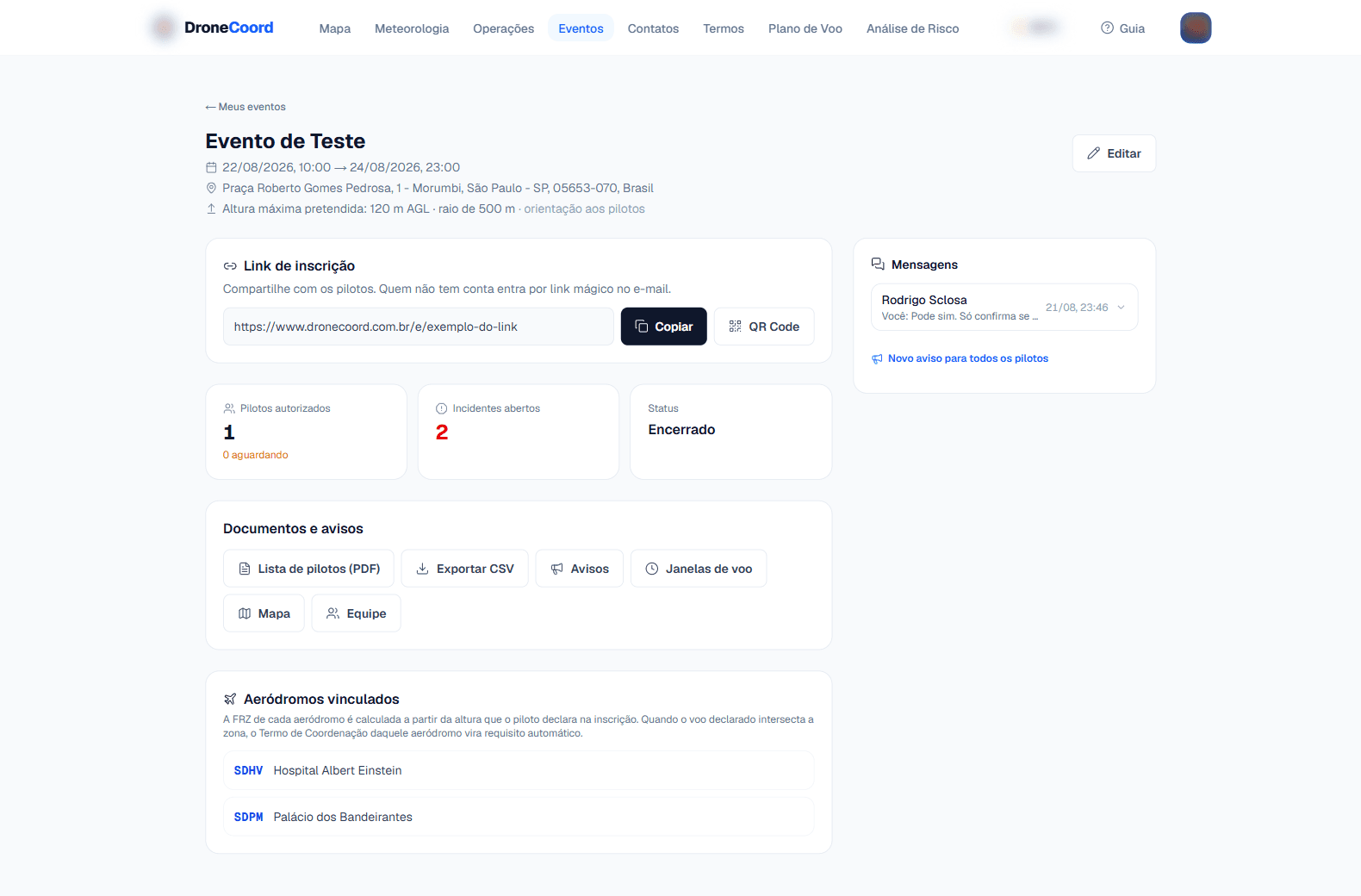Viewport: 1361px width, 896px height.
Task: Open the Contatos tab
Action: [x=653, y=28]
